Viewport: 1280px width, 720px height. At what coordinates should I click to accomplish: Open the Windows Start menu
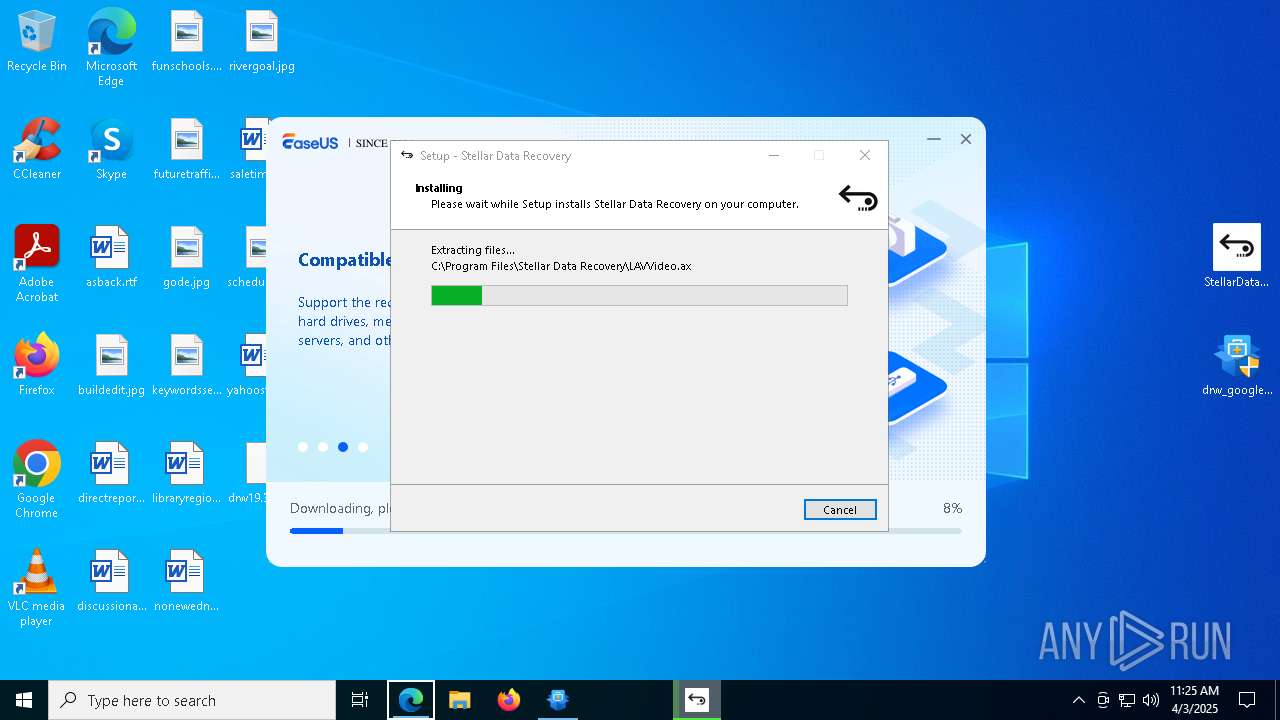pyautogui.click(x=24, y=700)
